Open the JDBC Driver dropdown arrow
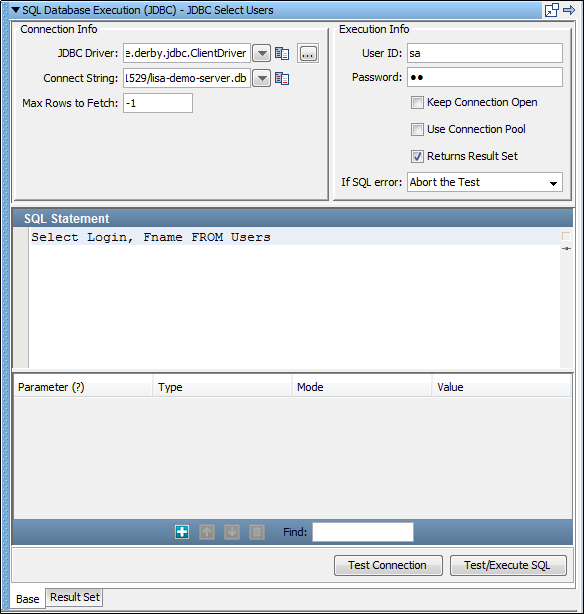This screenshot has width=584, height=614. [261, 53]
